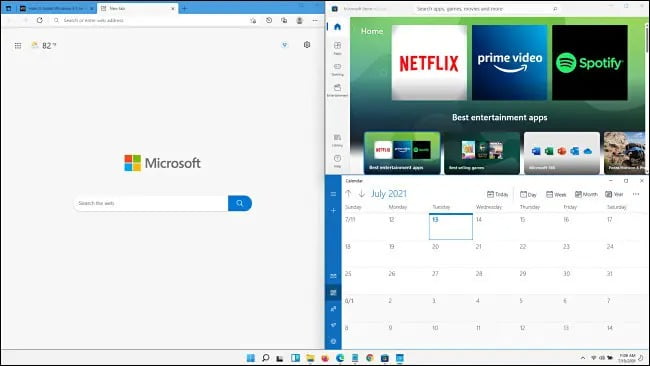Open the Apps section in Store sidebar

click(337, 48)
